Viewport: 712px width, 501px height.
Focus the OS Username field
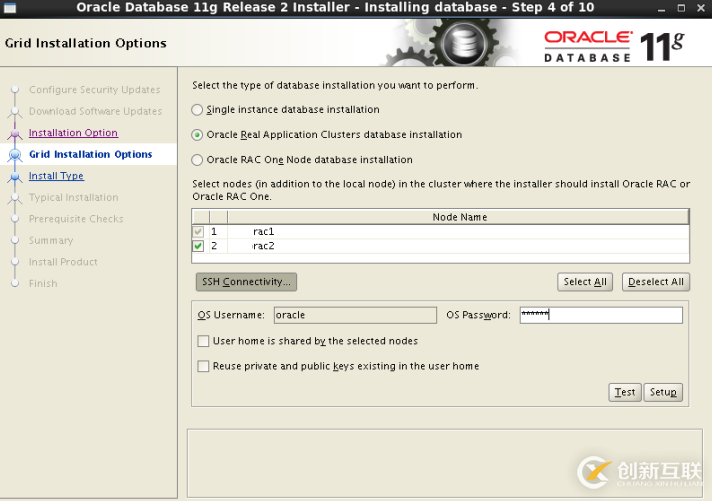355,315
